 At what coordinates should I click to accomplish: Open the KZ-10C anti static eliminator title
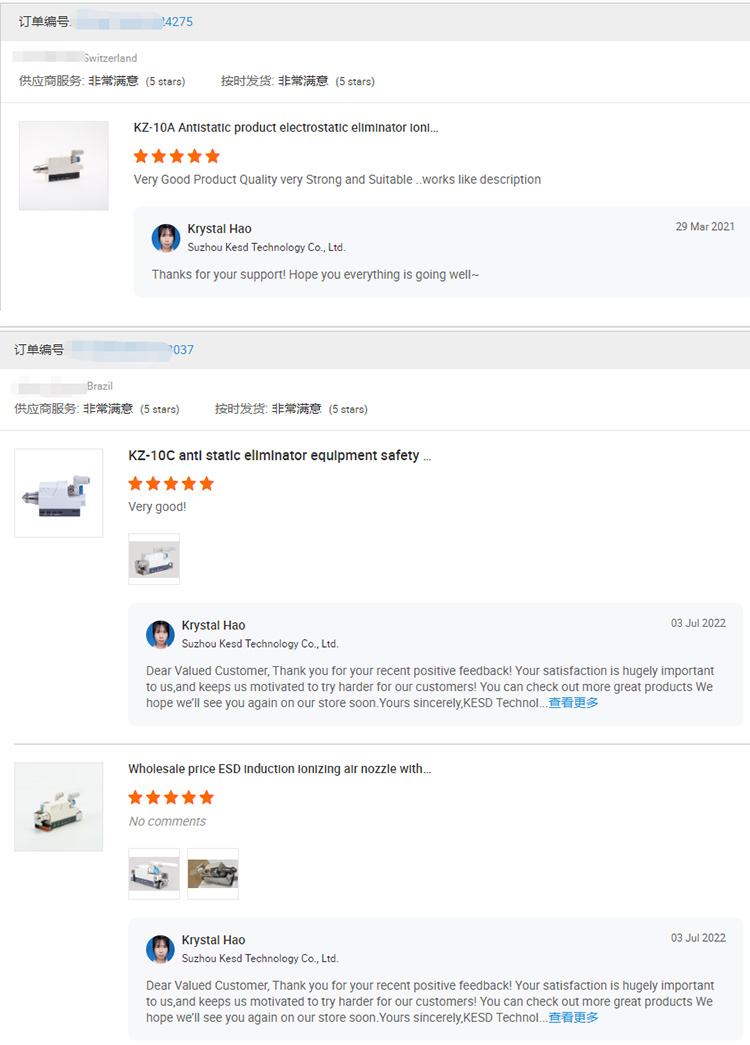pyautogui.click(x=280, y=456)
